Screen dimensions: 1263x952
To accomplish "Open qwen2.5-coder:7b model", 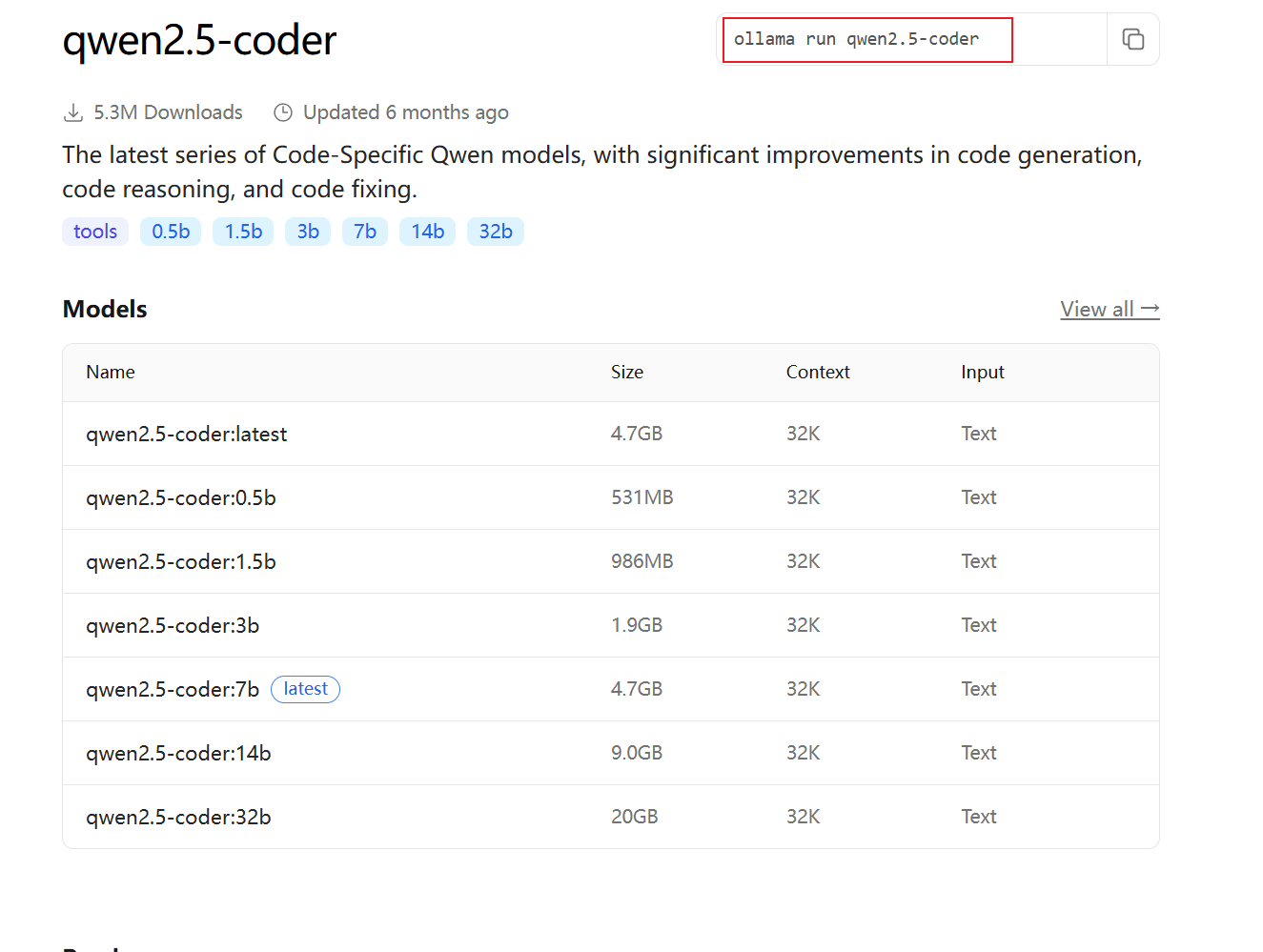I will [173, 690].
